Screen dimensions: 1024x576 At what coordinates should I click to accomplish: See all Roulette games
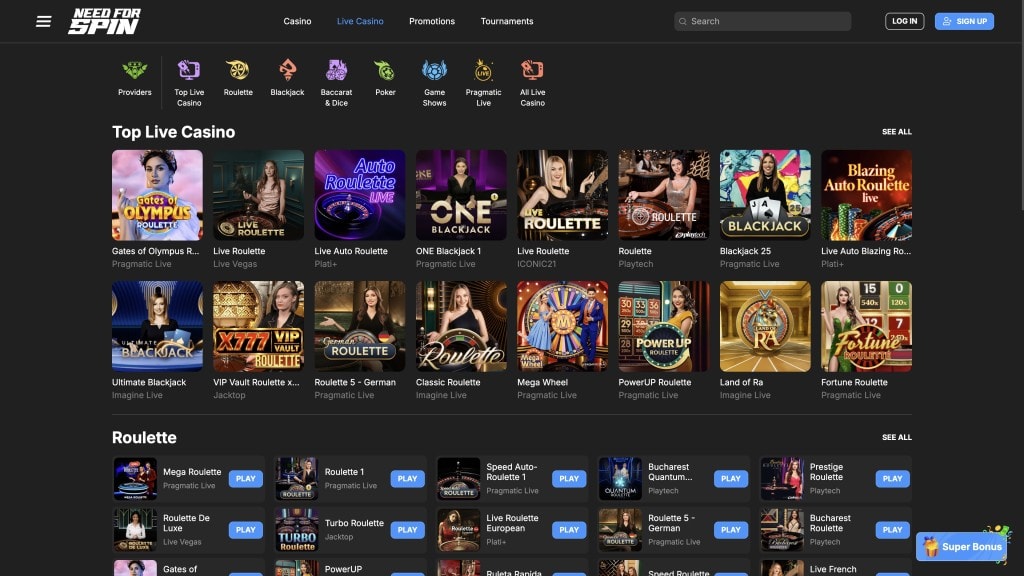pos(897,438)
